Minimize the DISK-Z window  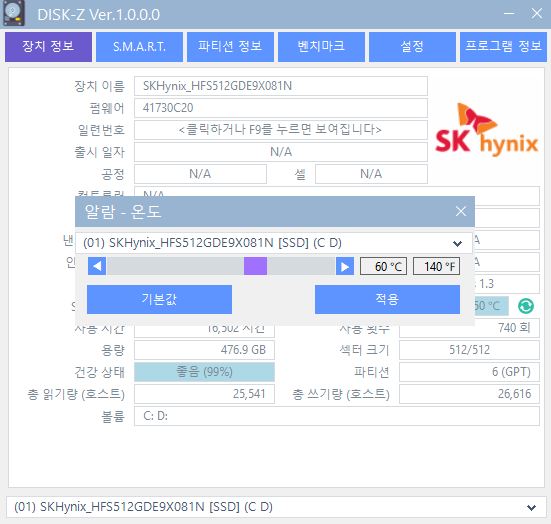pos(509,14)
